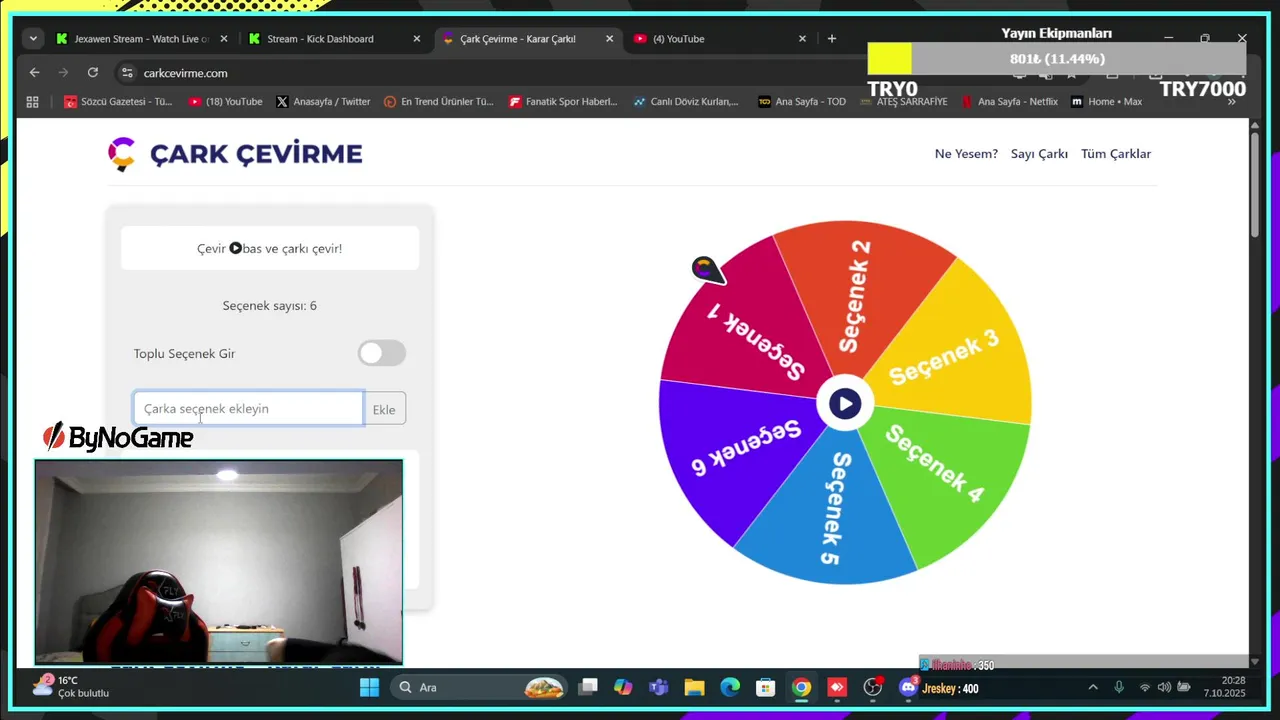Open the red AnyDesk taskbar icon
This screenshot has height=720, width=1280.
coord(837,687)
